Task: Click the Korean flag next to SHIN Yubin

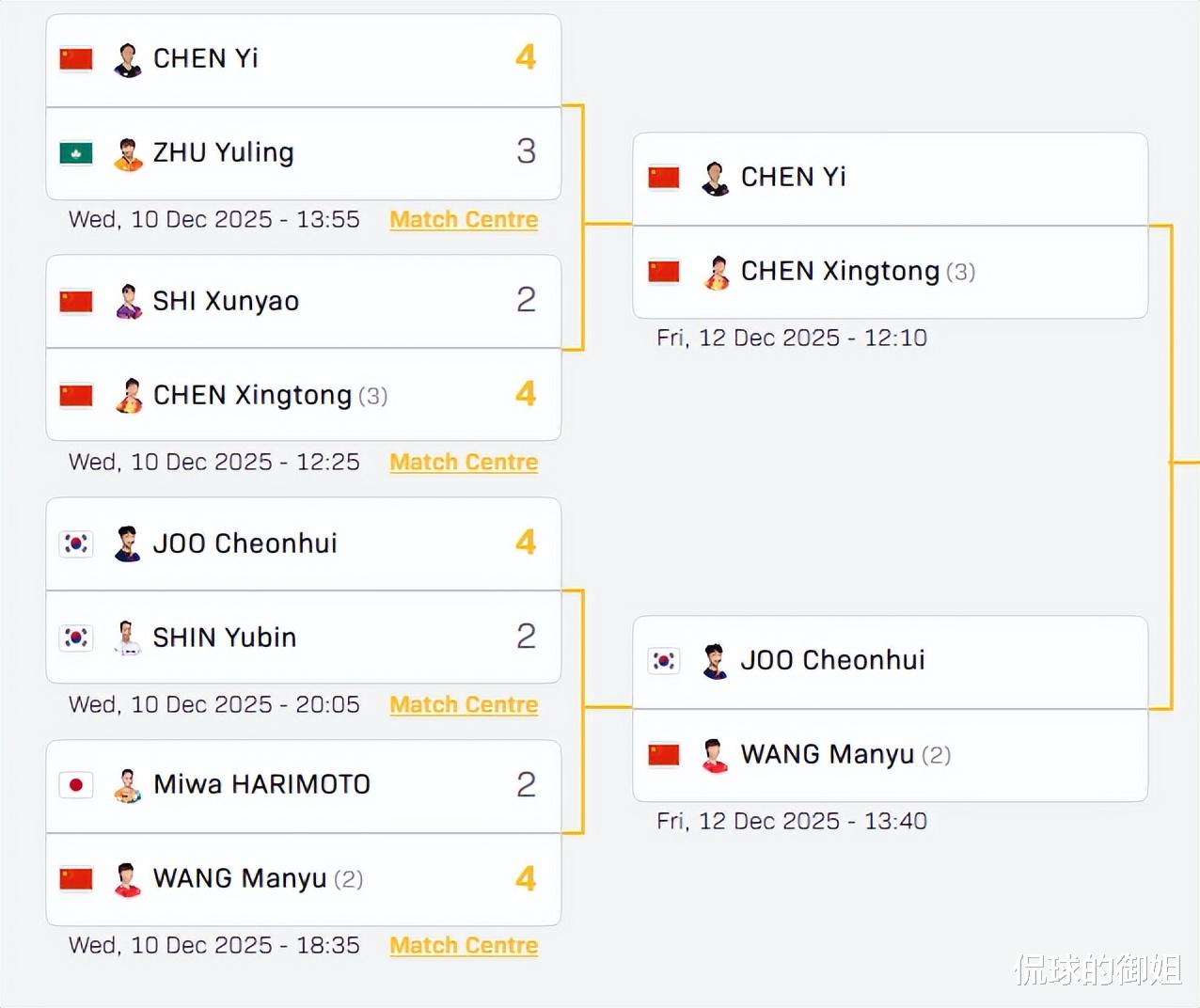Action: (x=76, y=638)
